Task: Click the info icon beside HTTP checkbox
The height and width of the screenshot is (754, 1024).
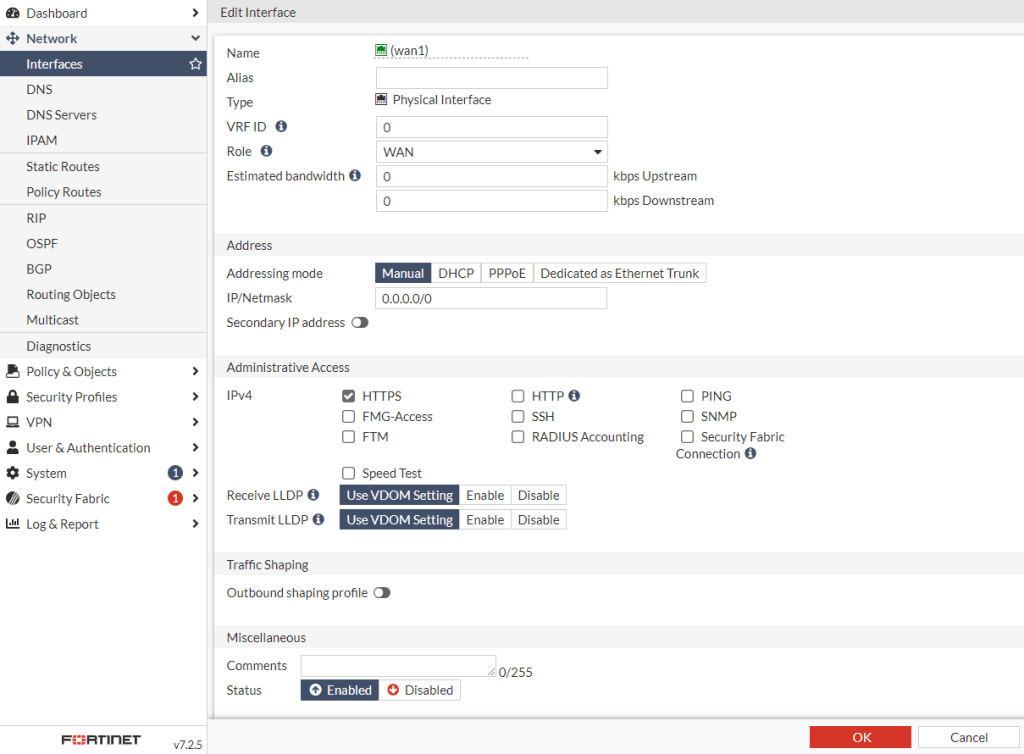Action: (575, 396)
